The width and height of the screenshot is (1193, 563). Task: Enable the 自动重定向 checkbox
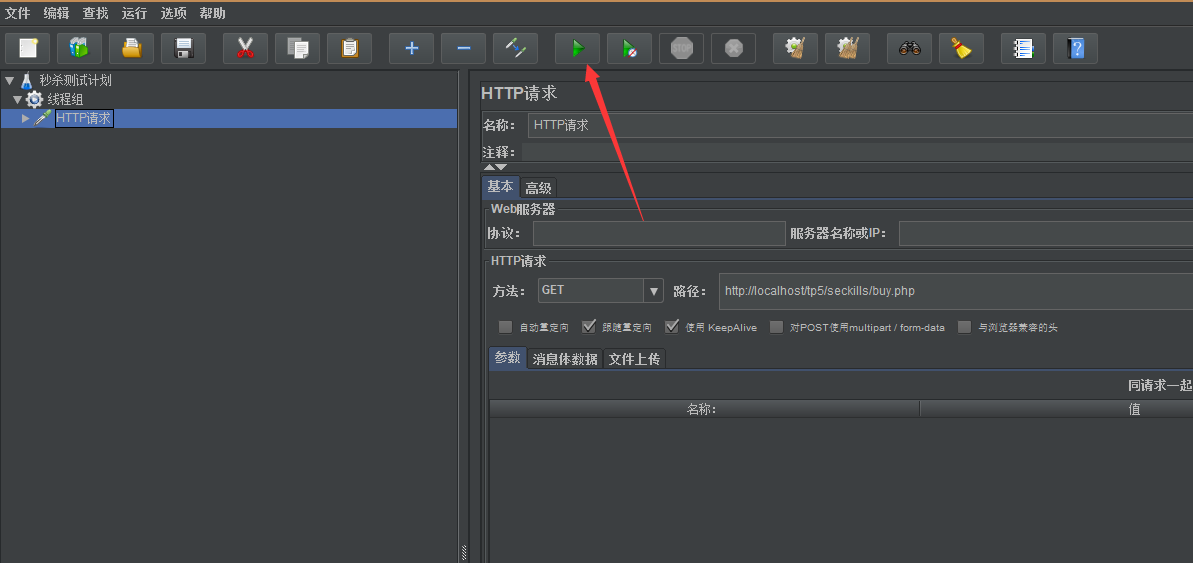[x=505, y=327]
